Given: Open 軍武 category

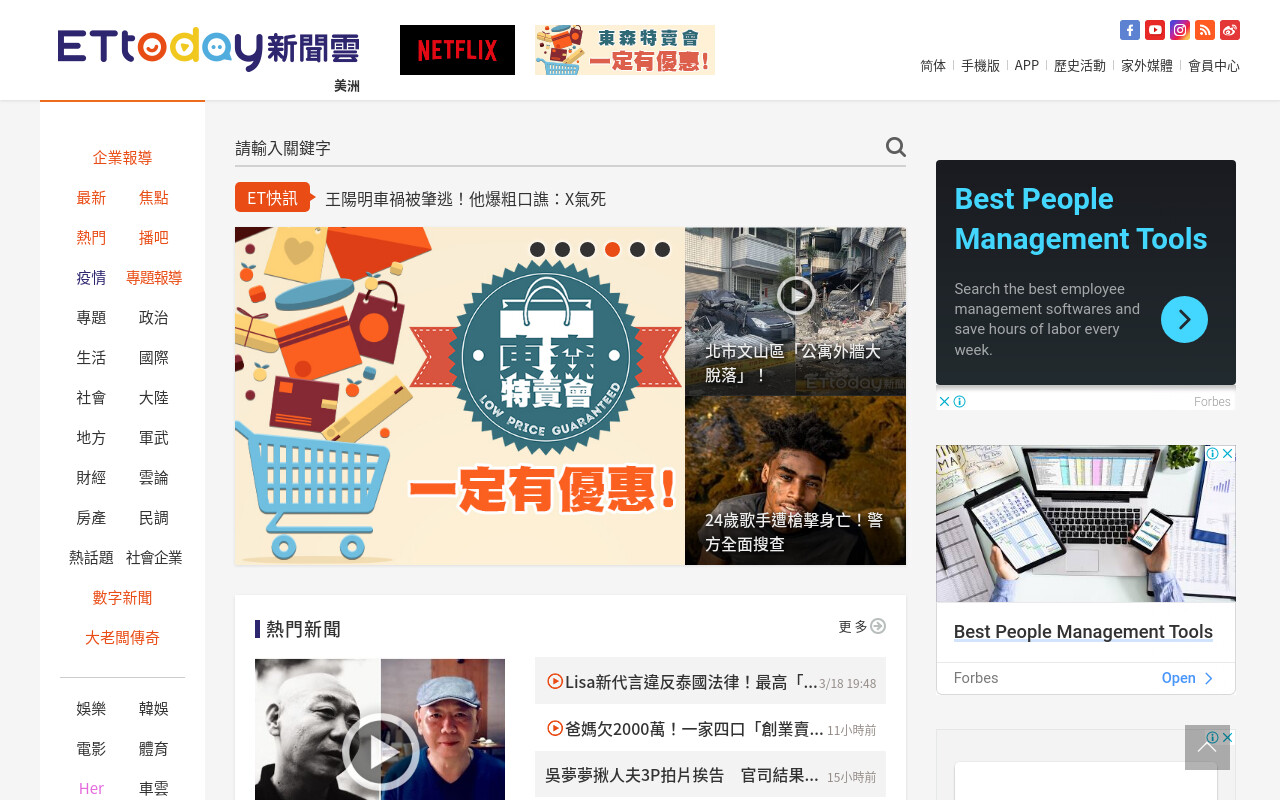Looking at the screenshot, I should tap(154, 437).
